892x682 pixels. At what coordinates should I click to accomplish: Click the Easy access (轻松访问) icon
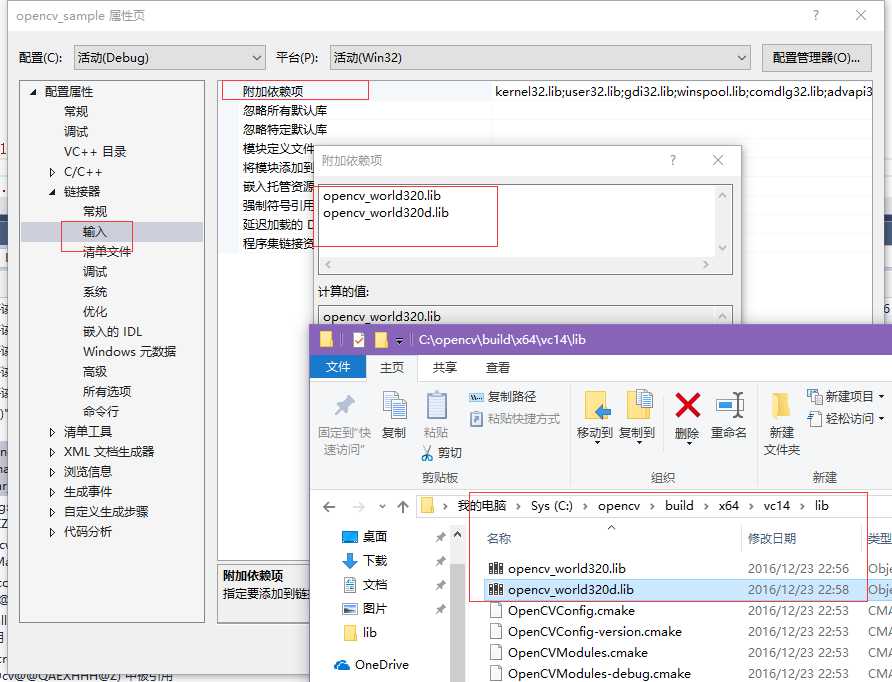pos(815,419)
